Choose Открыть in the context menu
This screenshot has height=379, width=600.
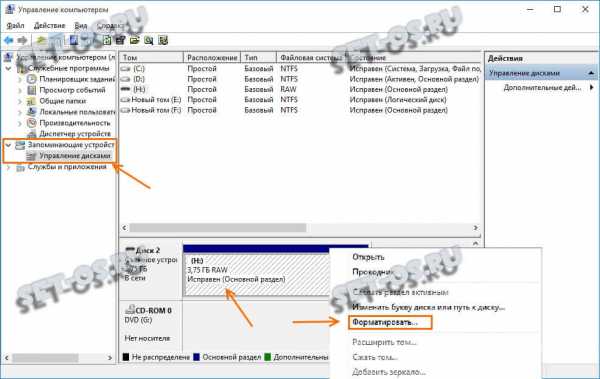(x=368, y=257)
